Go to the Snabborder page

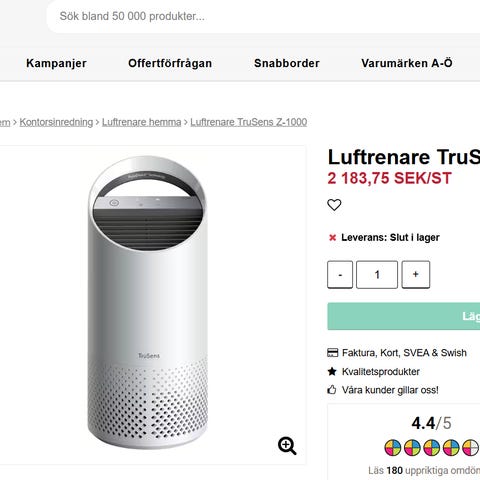(287, 63)
